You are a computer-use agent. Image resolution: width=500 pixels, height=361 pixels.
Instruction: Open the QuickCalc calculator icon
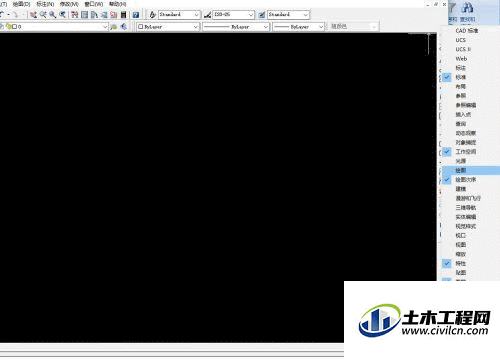(123, 15)
